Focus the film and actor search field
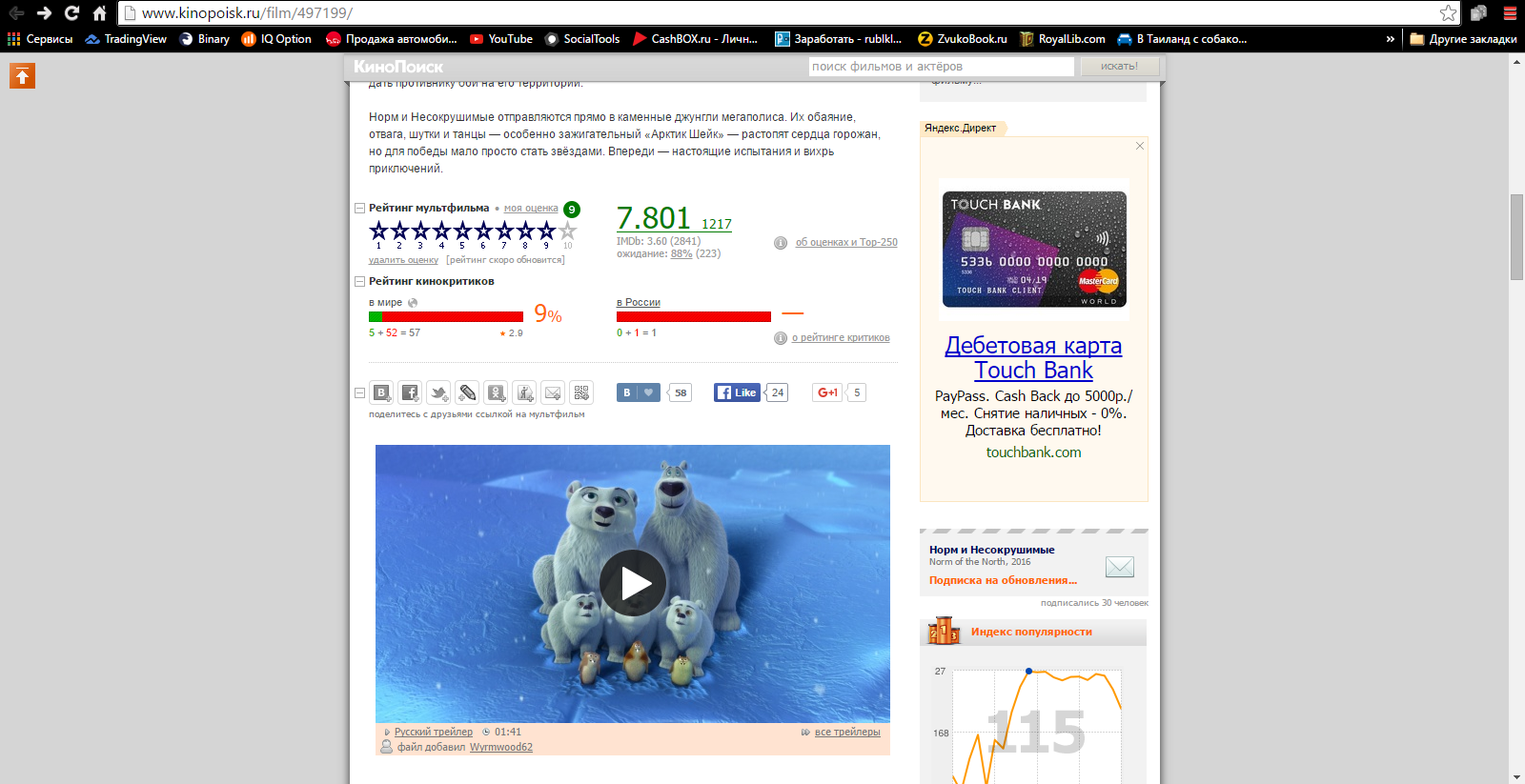This screenshot has width=1525, height=784. point(941,67)
